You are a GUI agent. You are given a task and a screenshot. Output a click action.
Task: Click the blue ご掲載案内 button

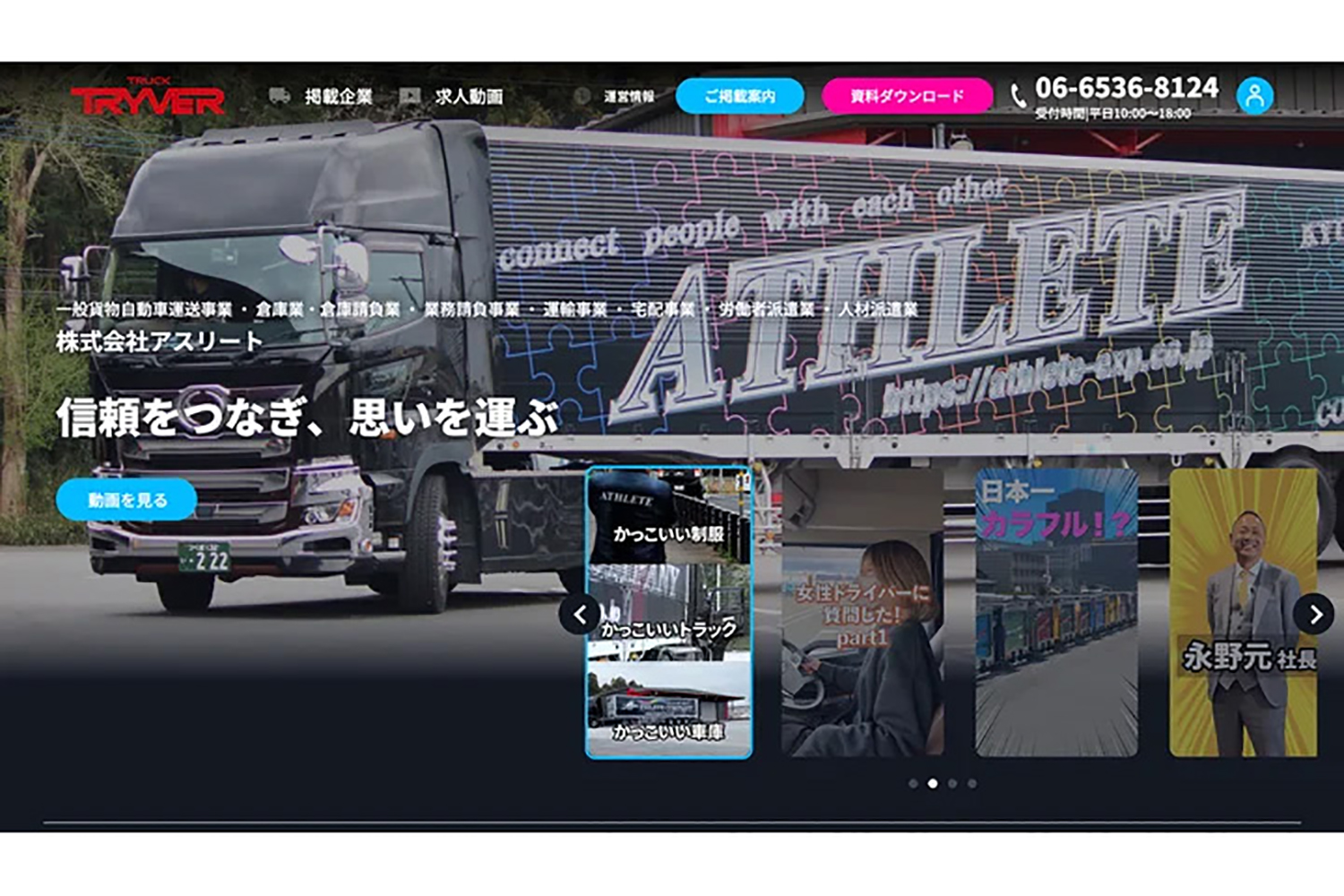click(x=739, y=96)
